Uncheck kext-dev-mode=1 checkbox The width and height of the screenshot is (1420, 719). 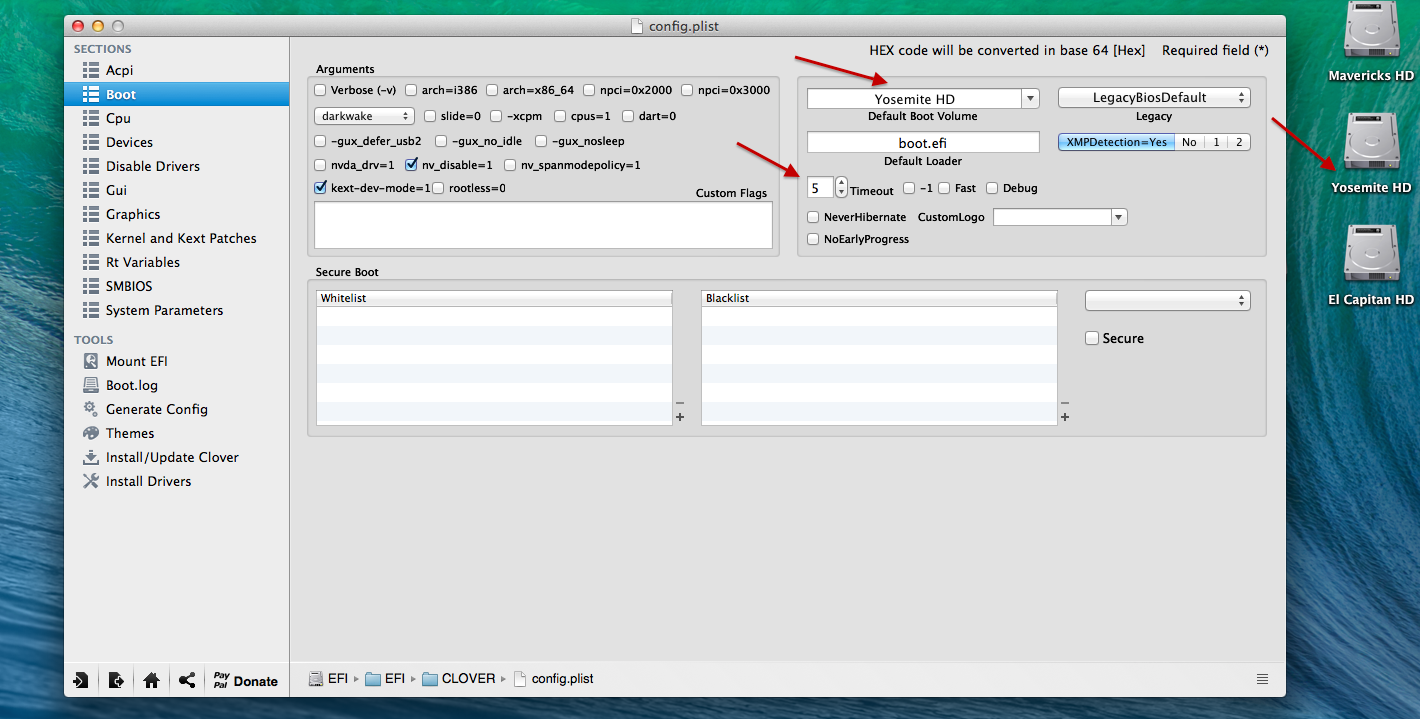coord(320,187)
